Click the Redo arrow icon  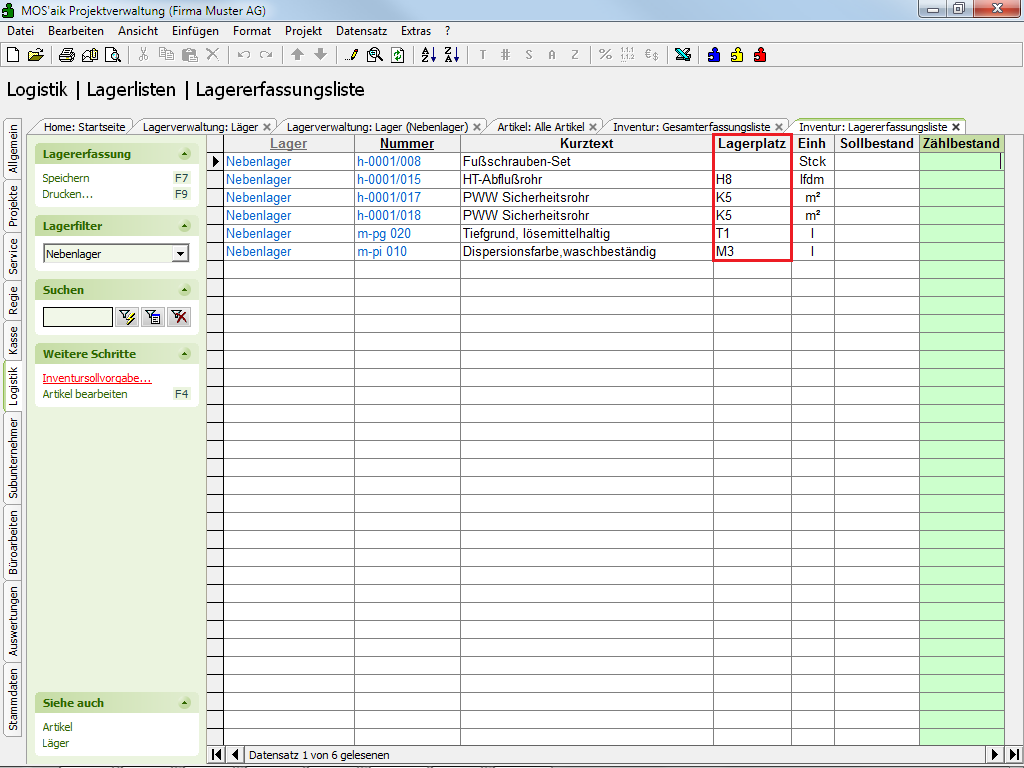click(x=266, y=55)
